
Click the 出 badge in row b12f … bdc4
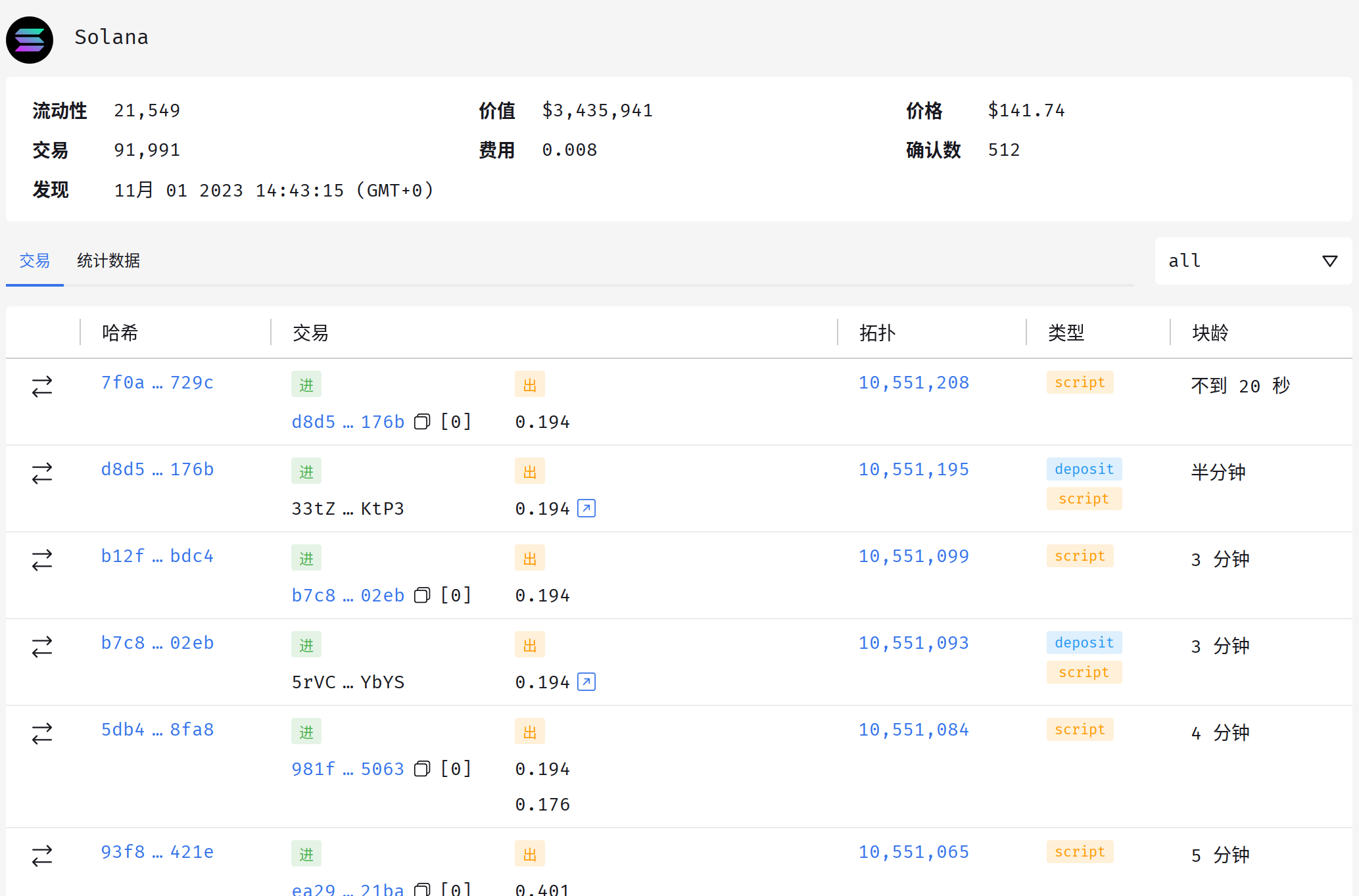tap(530, 558)
